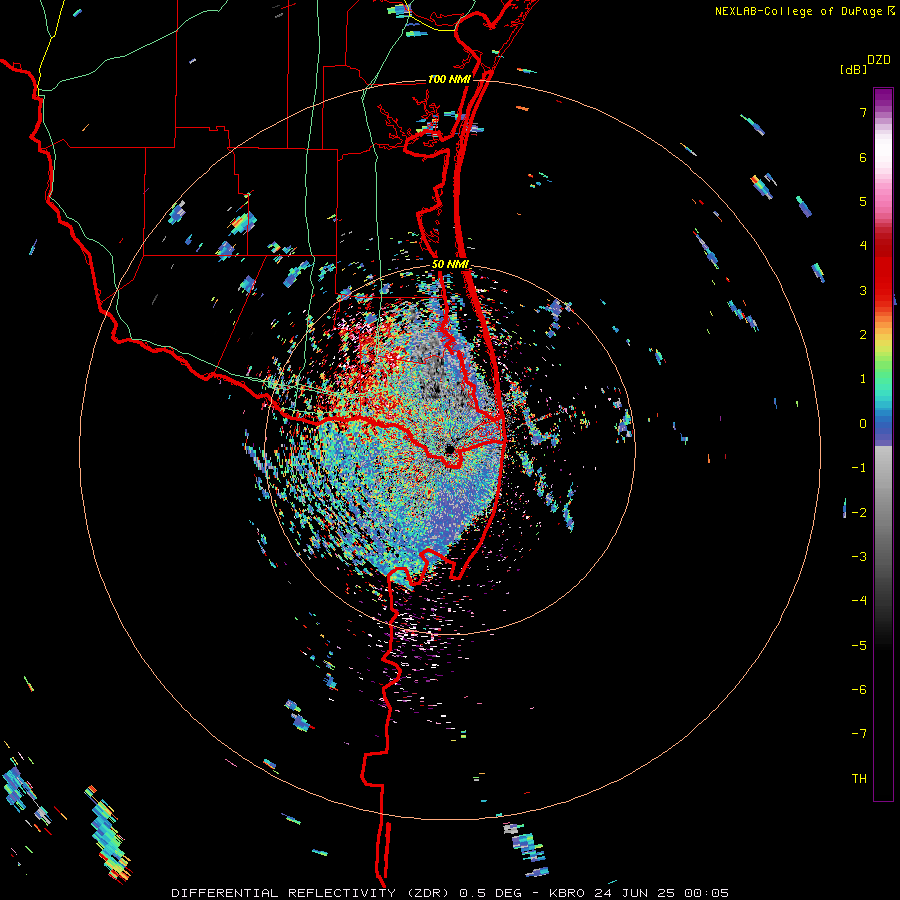Click the 4 value on the color scale
Viewport: 900px width, 900px height.
863,245
